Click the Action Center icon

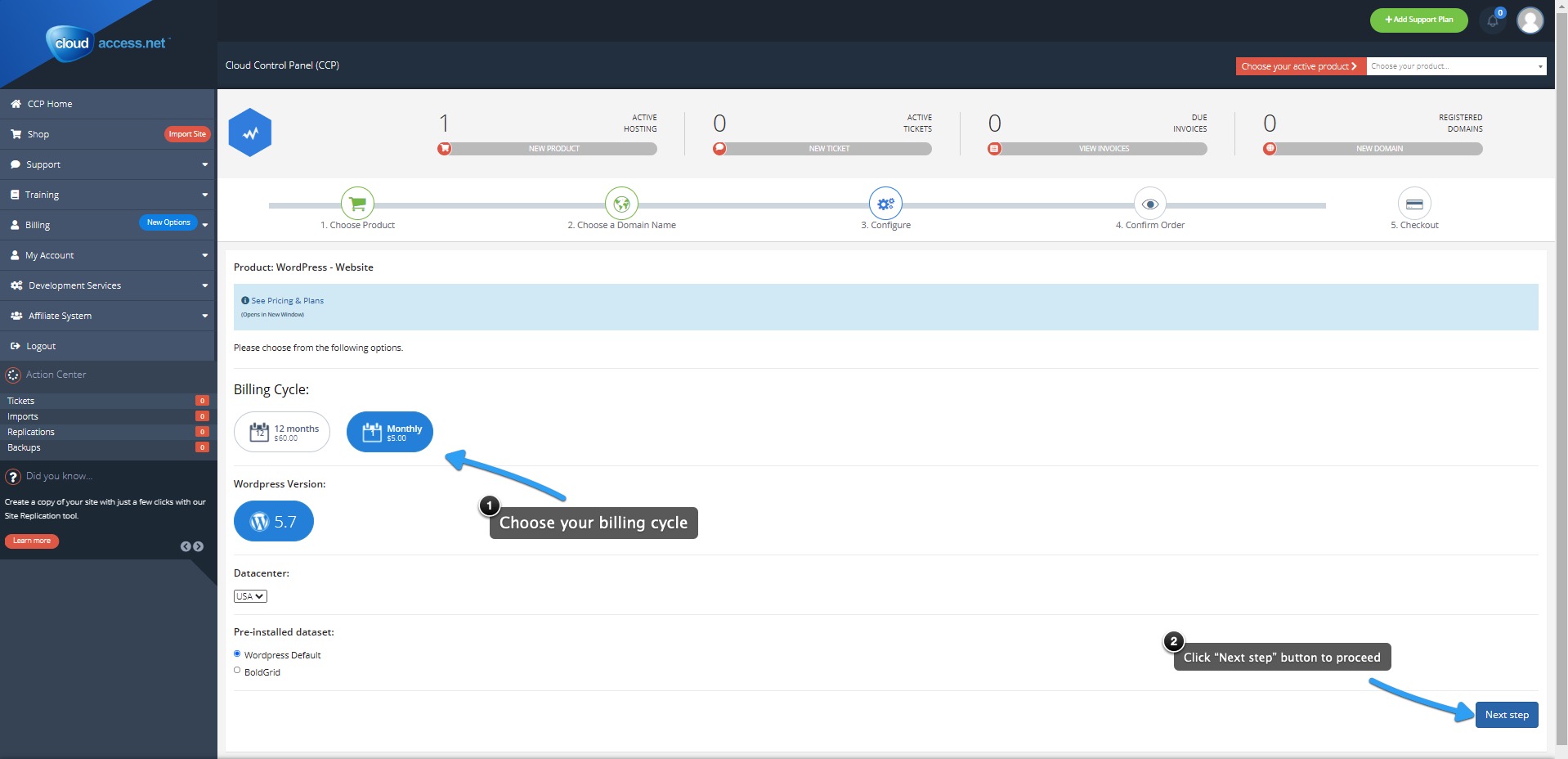pos(13,375)
